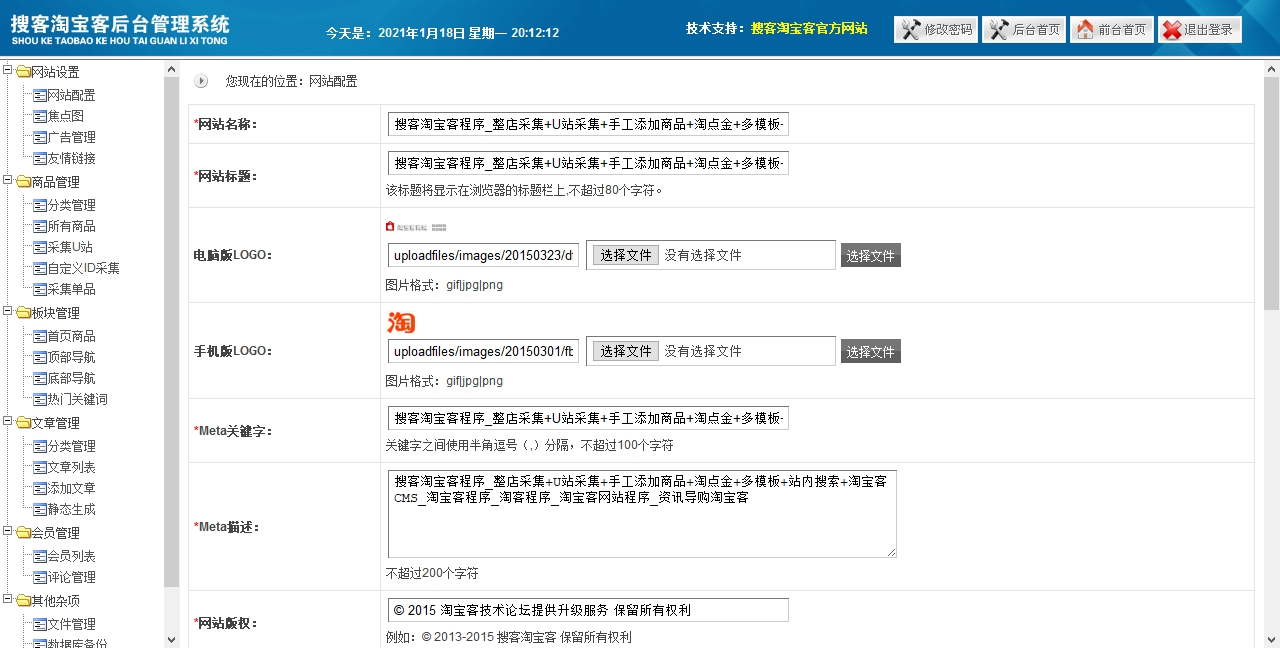Click the breadcrumb arrow icon before 您现在的位置
Image resolution: width=1280 pixels, height=648 pixels.
click(x=201, y=81)
